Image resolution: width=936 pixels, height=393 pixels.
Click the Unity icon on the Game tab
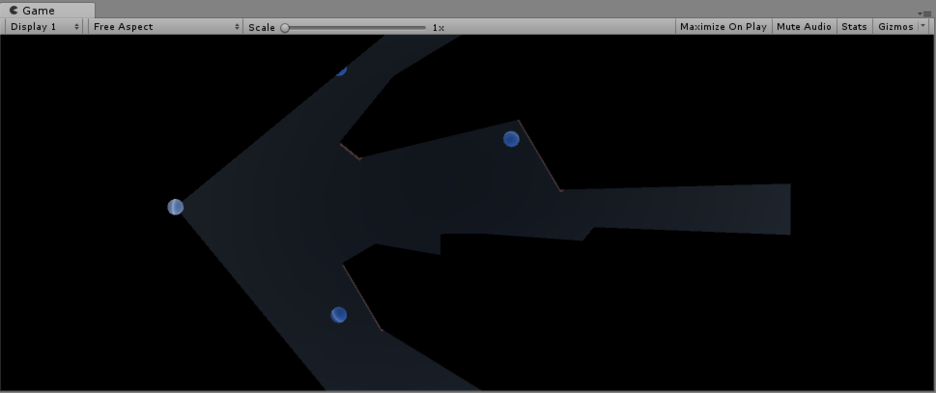click(x=14, y=10)
